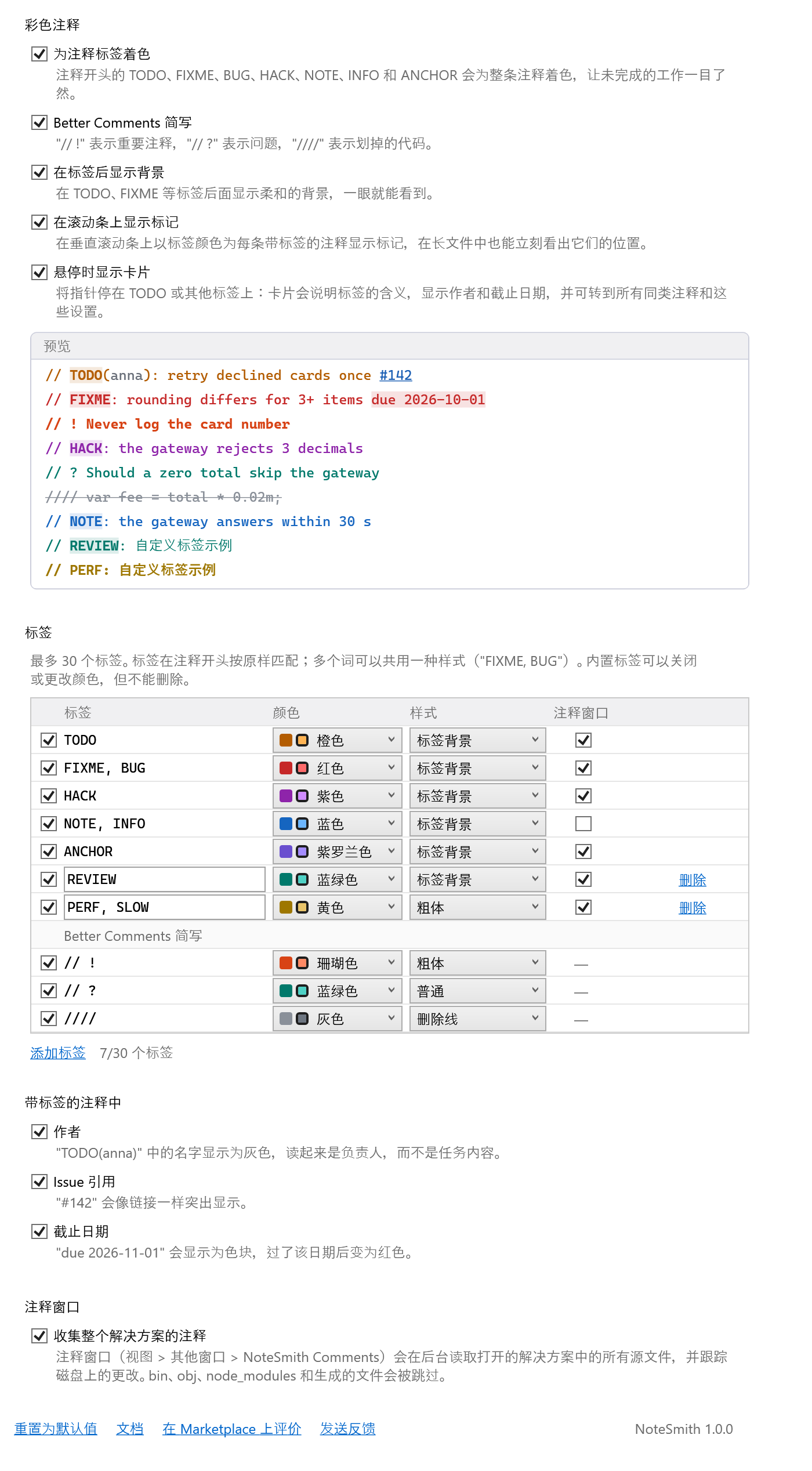Open the 文档 link
Viewport: 812px width, 1471px height.
130,1429
